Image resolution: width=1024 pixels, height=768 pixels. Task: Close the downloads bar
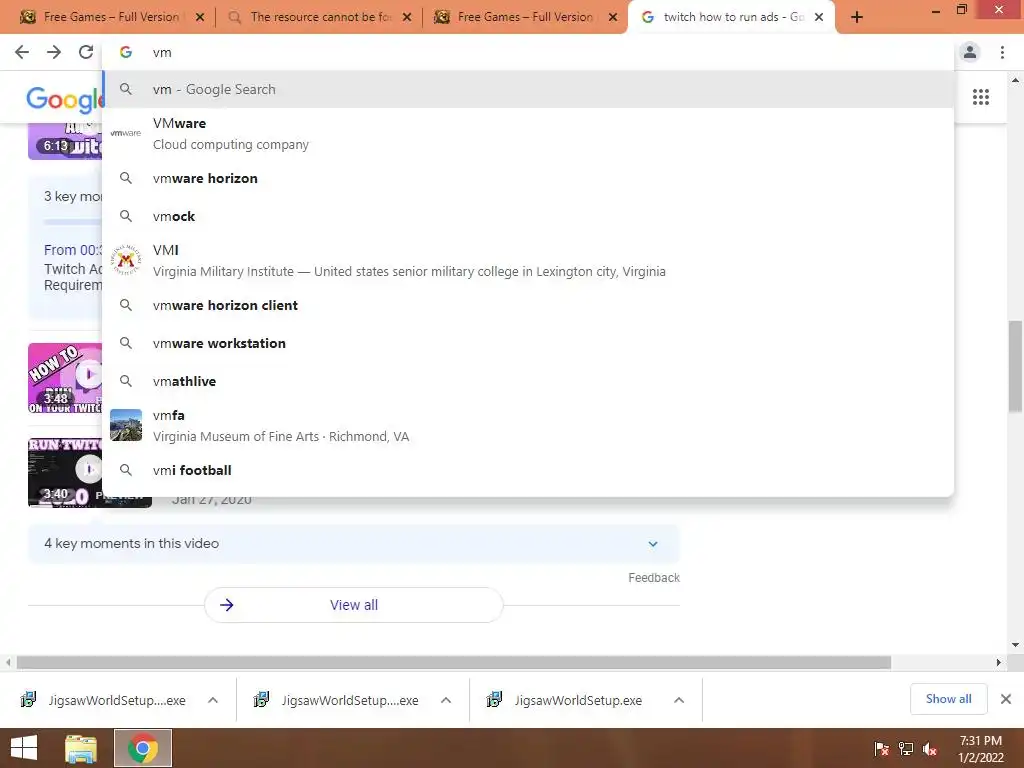[x=1006, y=699]
